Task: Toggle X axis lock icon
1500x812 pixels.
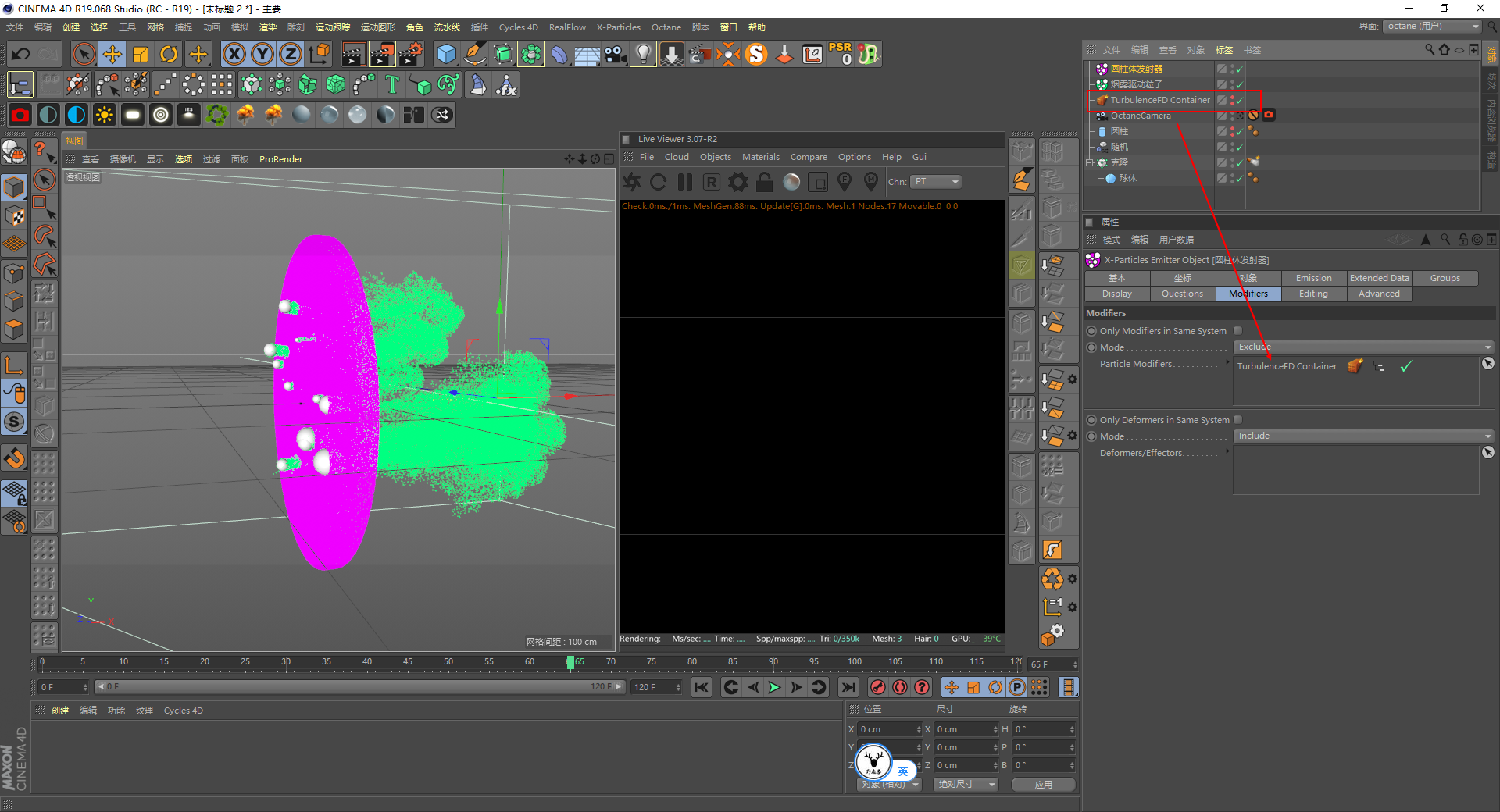Action: click(234, 54)
